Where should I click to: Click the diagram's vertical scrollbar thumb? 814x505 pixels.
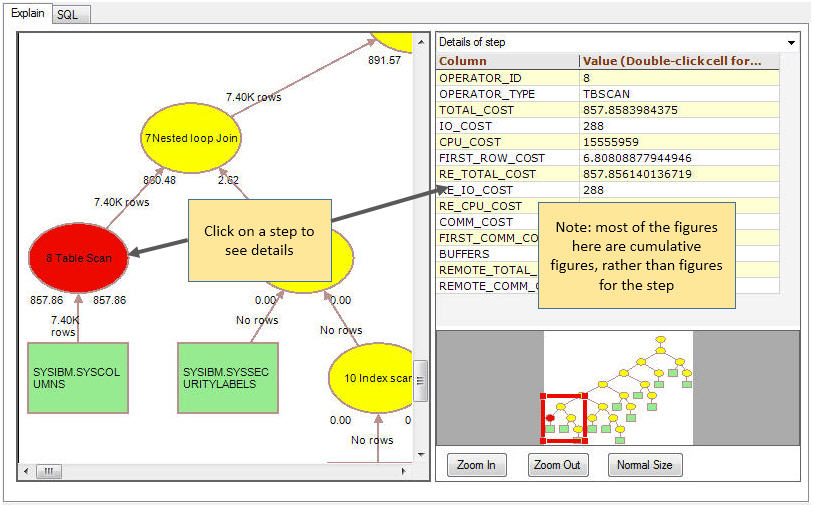[x=420, y=381]
